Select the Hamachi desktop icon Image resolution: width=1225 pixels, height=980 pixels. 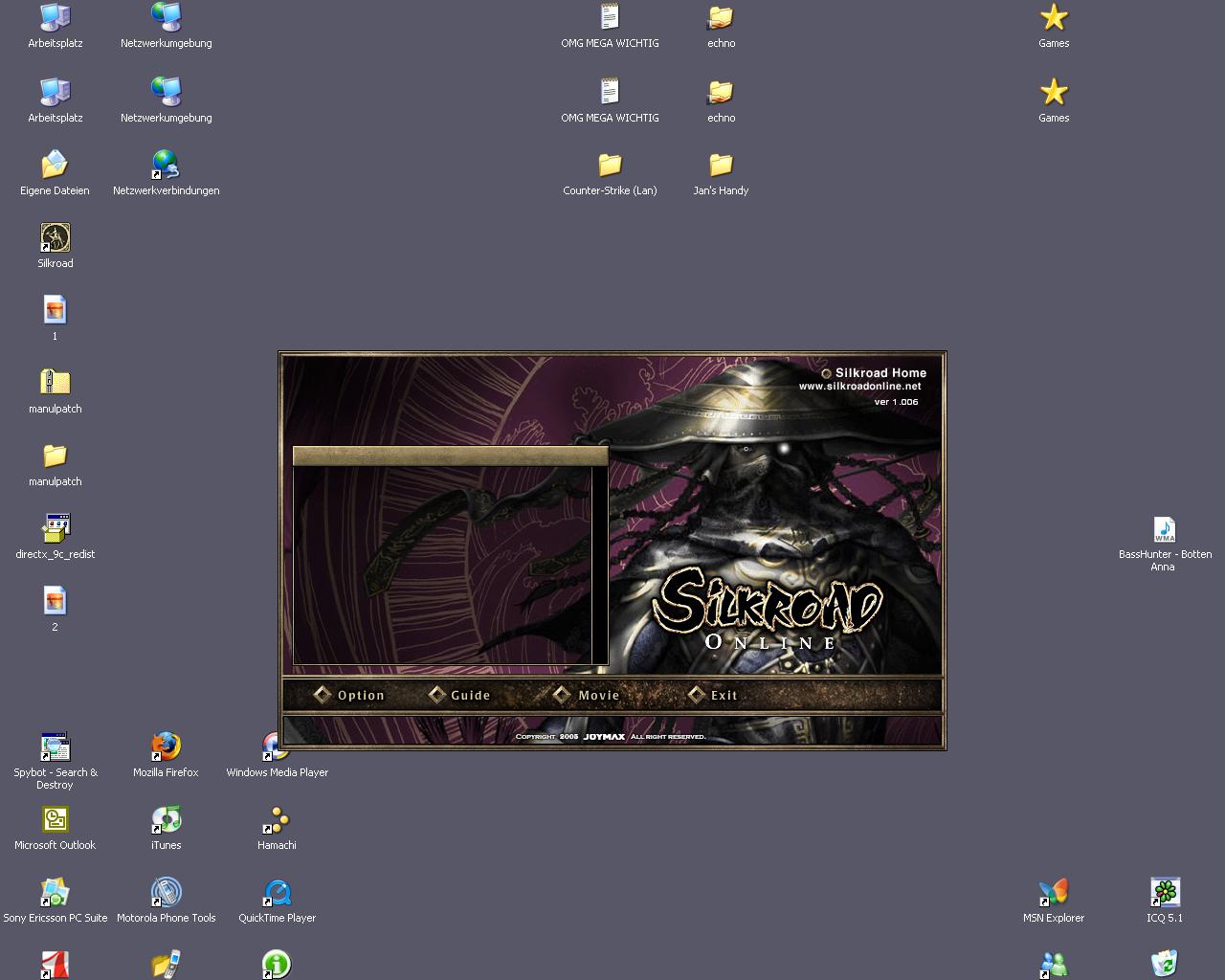click(277, 820)
